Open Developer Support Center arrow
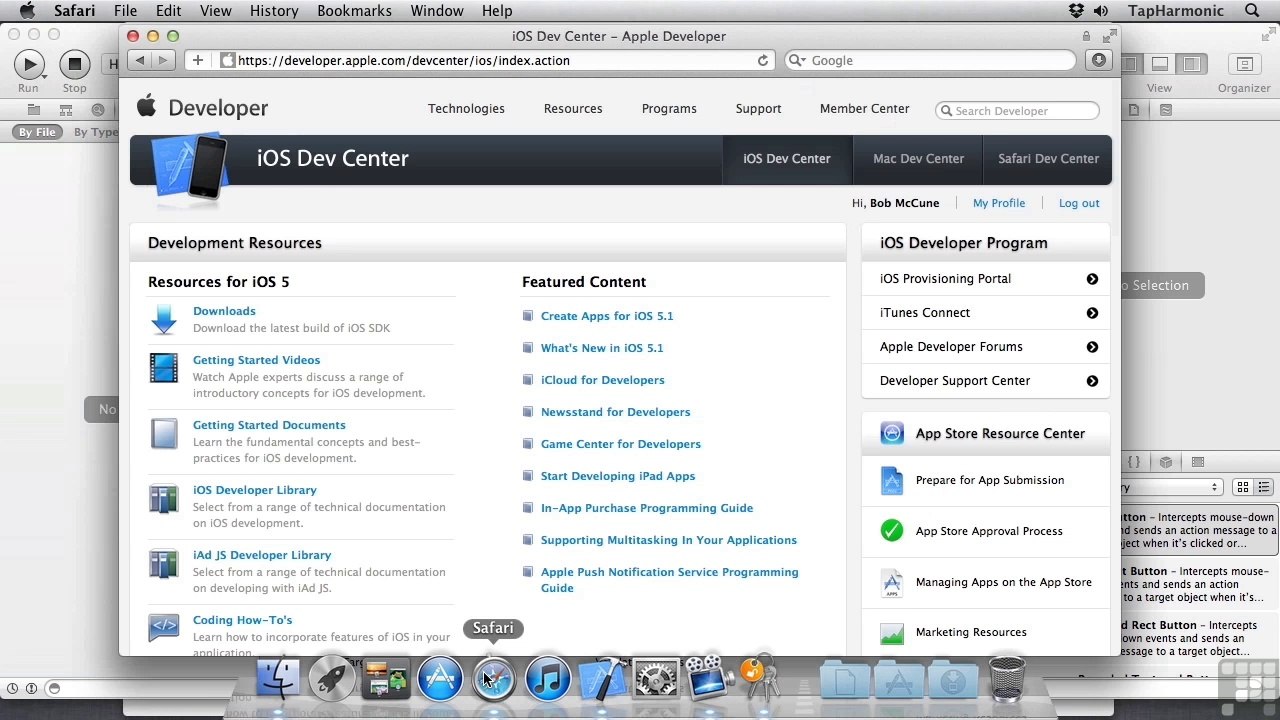The height and width of the screenshot is (720, 1280). click(1092, 381)
